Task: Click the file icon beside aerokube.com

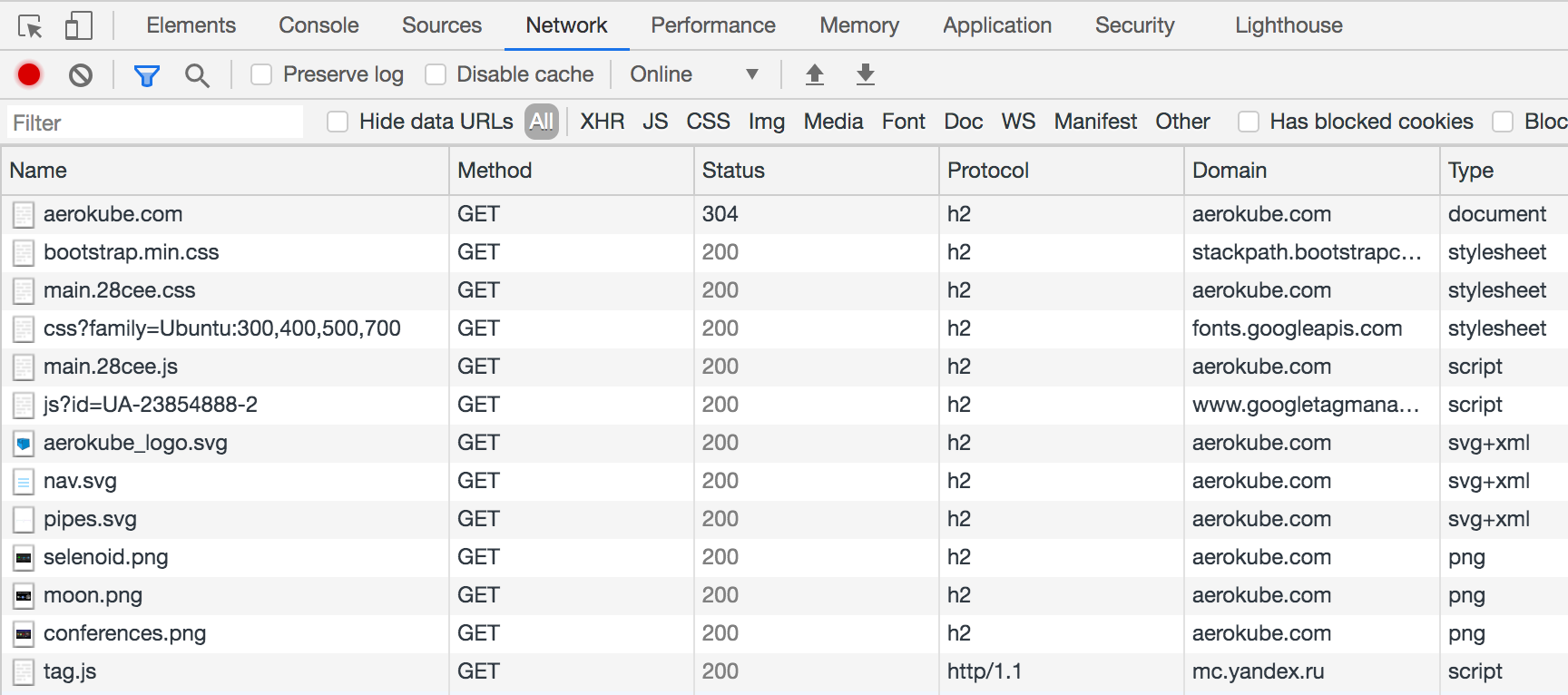Action: click(x=24, y=215)
